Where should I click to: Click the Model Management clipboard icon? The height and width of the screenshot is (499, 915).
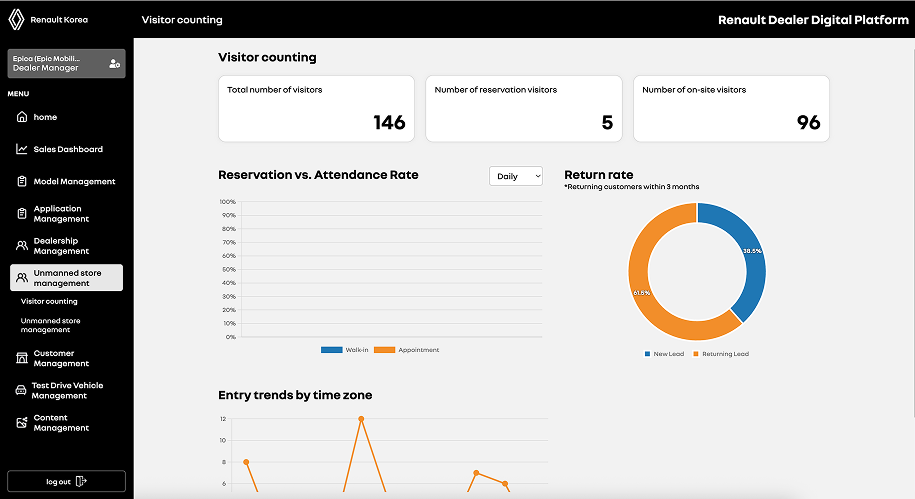tap(22, 182)
